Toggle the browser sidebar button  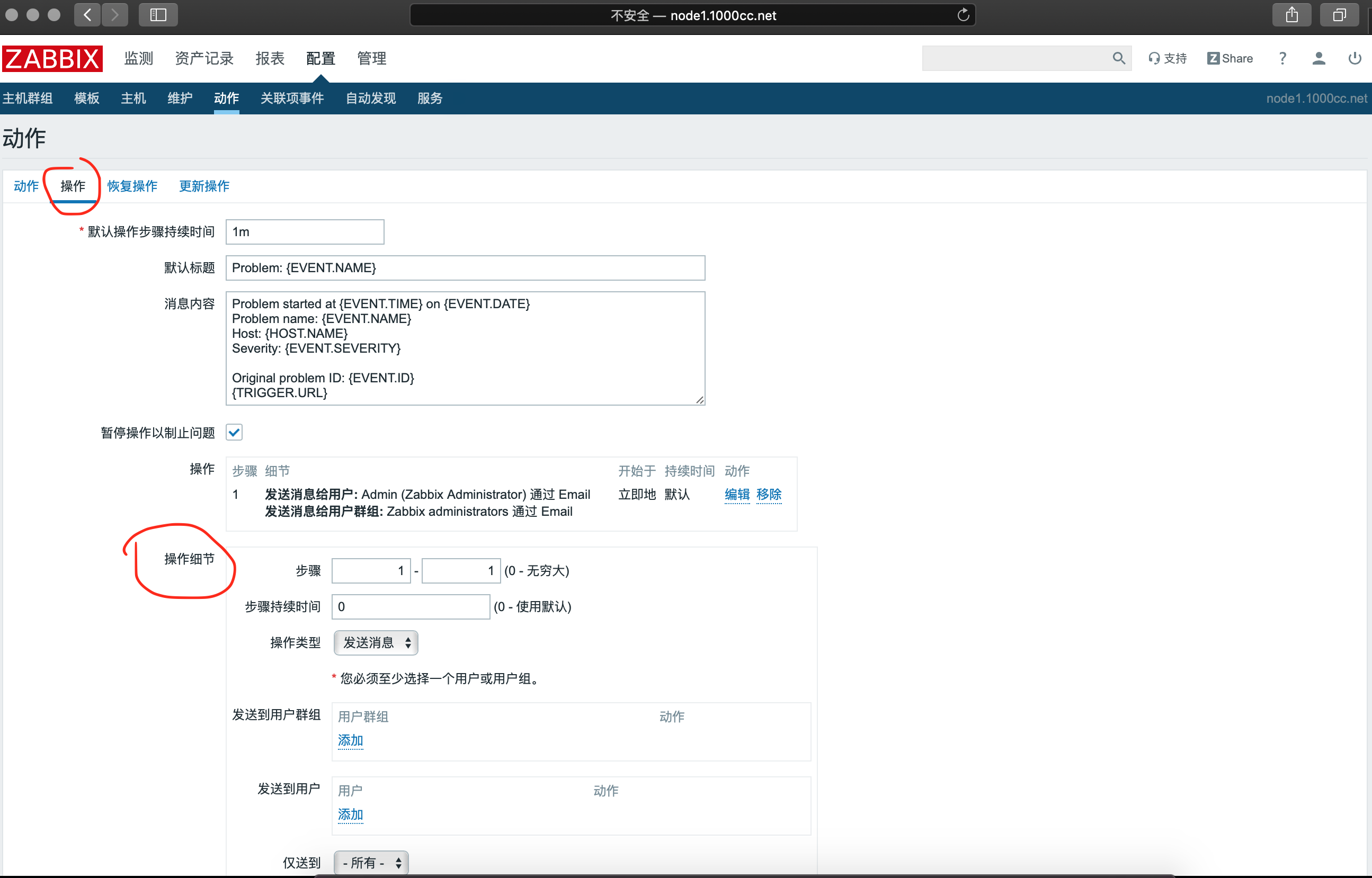point(158,15)
